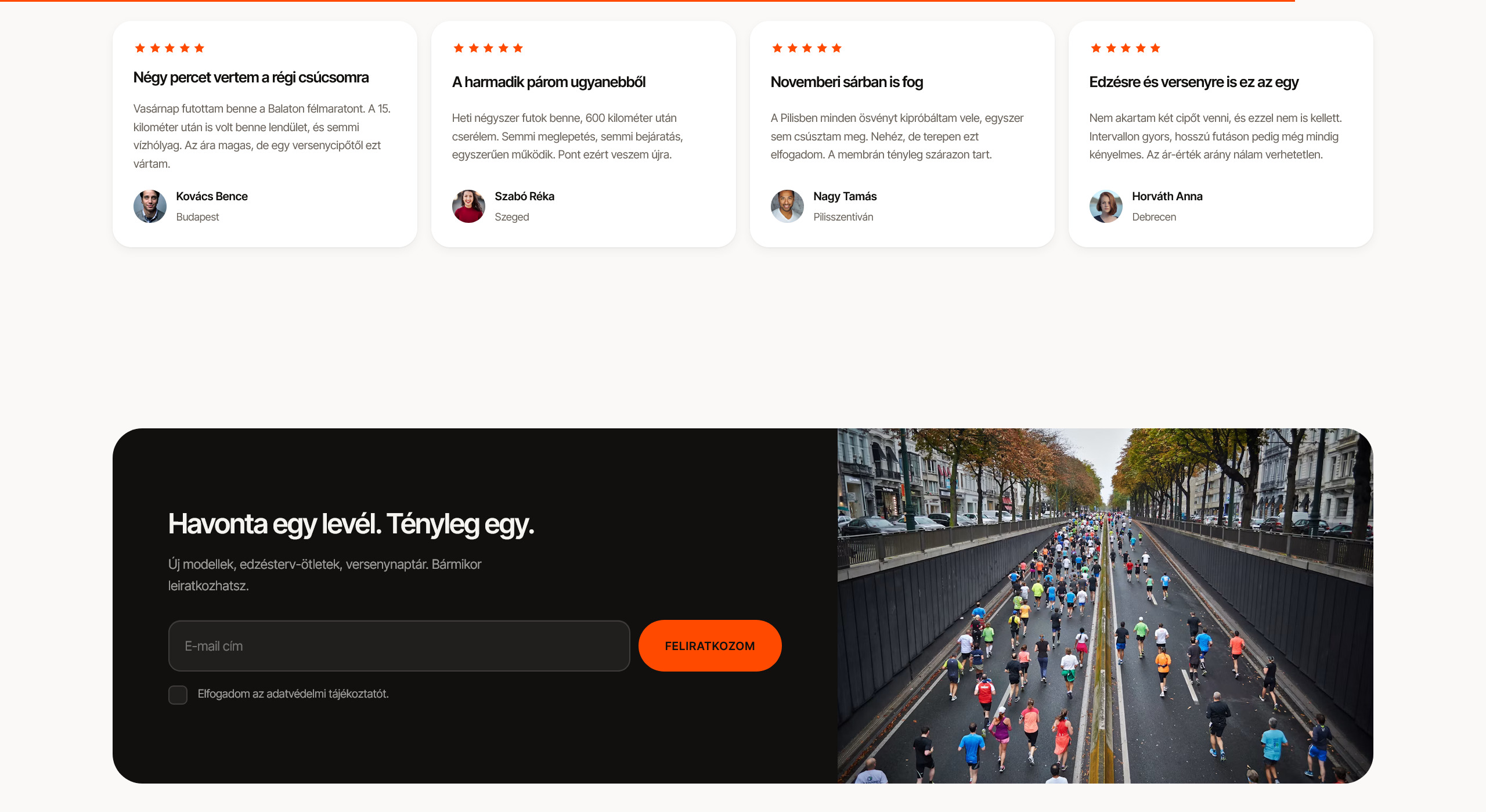Click the orange progress bar at page top

click(x=647, y=1)
